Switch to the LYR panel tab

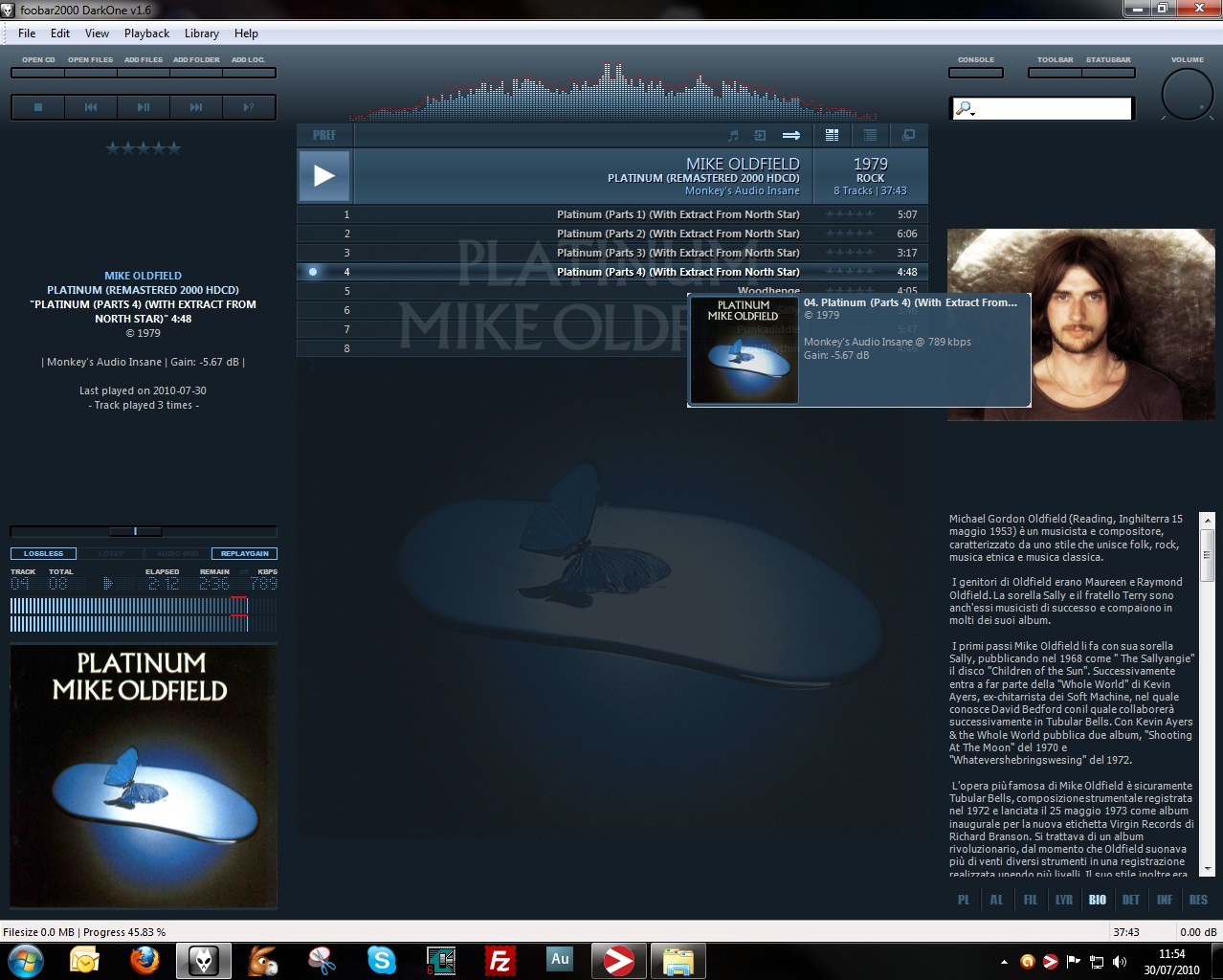click(x=1064, y=900)
